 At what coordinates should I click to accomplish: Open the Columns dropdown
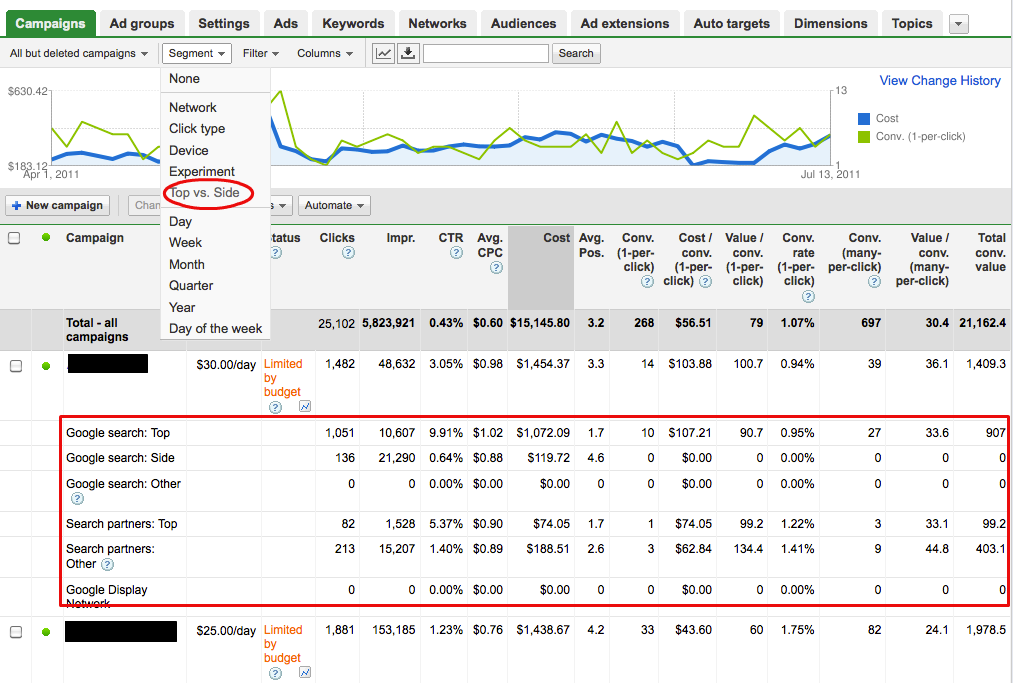coord(325,54)
